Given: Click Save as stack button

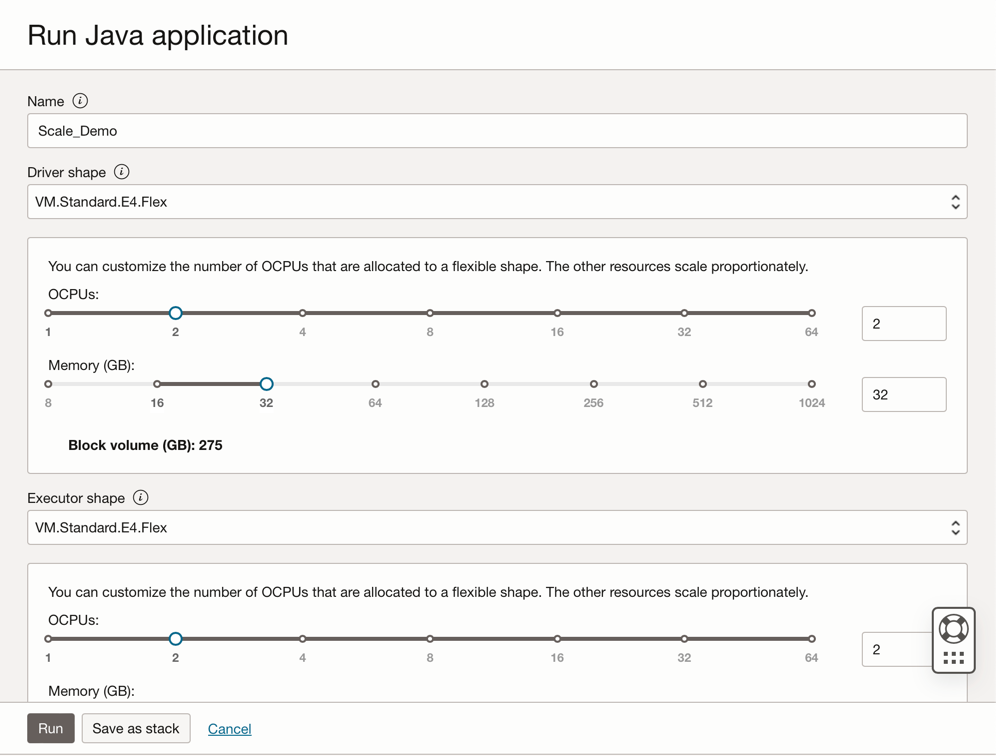Looking at the screenshot, I should 136,728.
